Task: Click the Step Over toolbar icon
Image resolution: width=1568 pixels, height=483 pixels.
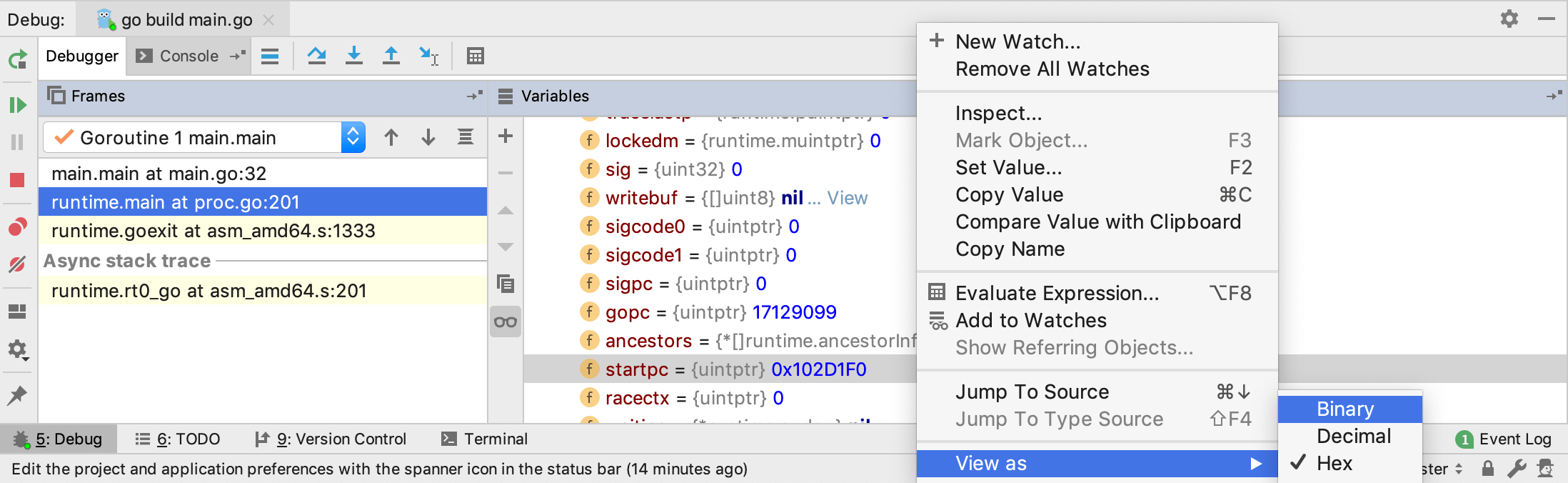Action: (x=316, y=56)
